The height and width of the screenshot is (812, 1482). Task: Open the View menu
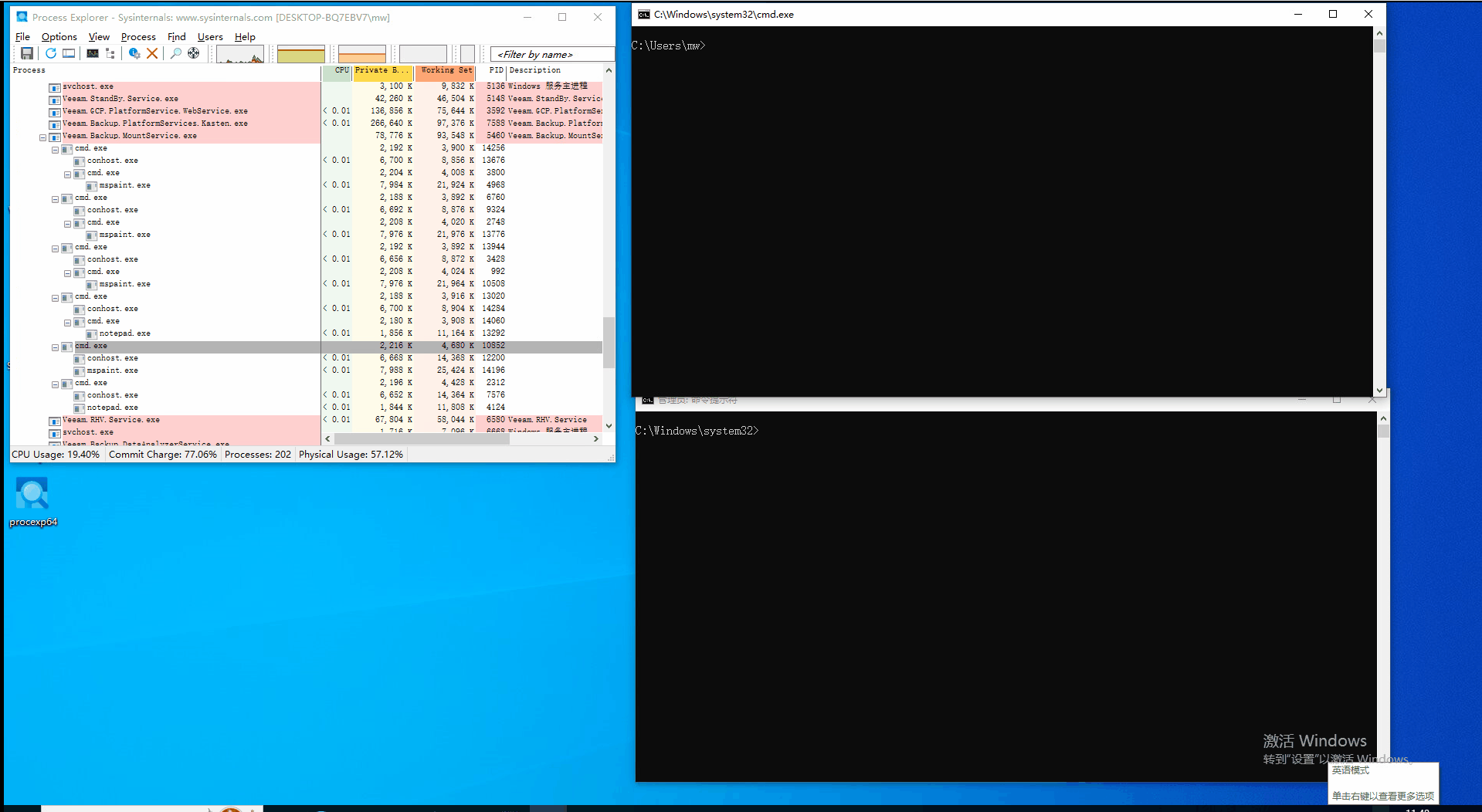tap(99, 36)
